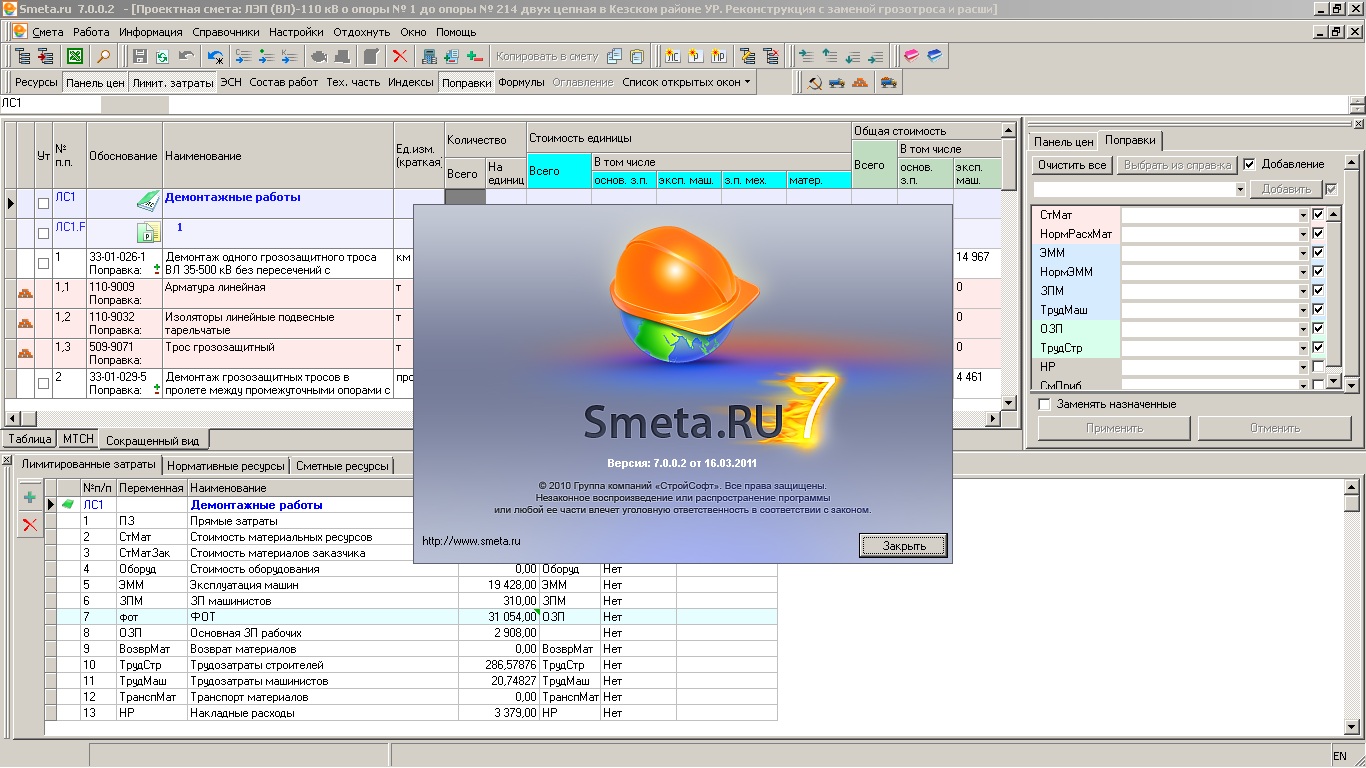Viewport: 1366px width, 768px height.
Task: Click the paste clipboard icon in toolbar
Action: coord(637,56)
